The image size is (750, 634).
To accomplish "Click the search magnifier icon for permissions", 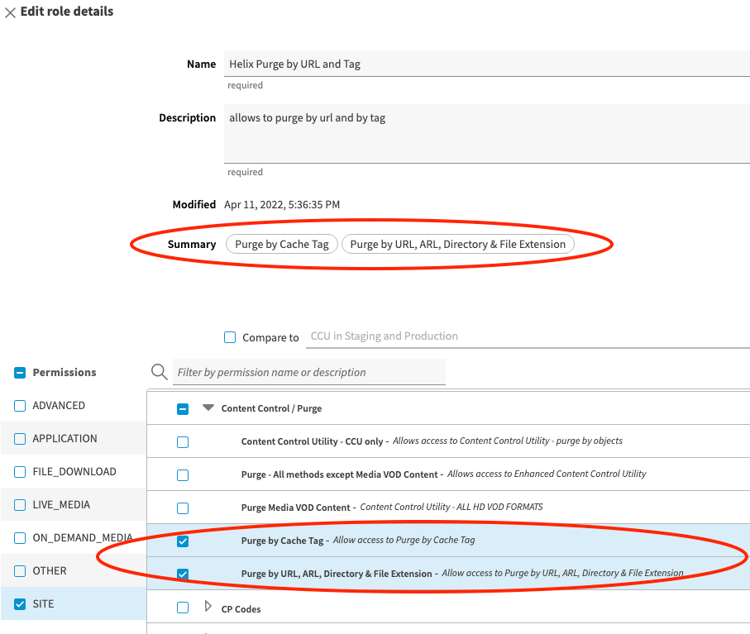I will pyautogui.click(x=159, y=372).
